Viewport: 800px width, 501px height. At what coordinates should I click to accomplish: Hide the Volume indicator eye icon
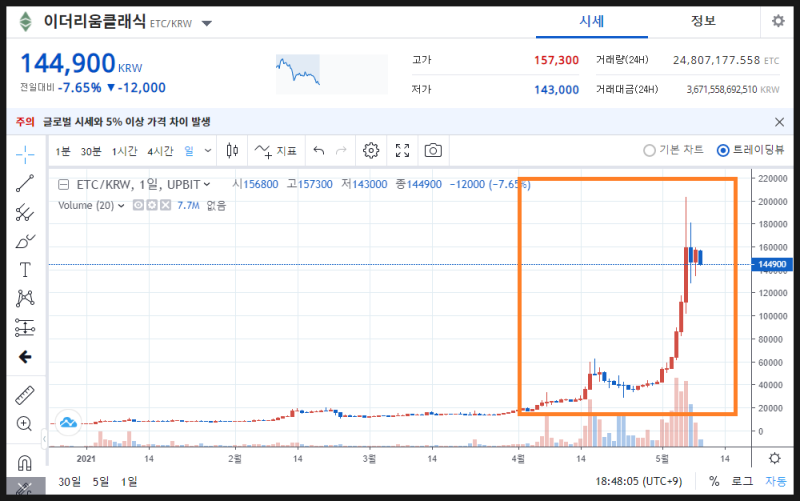138,205
